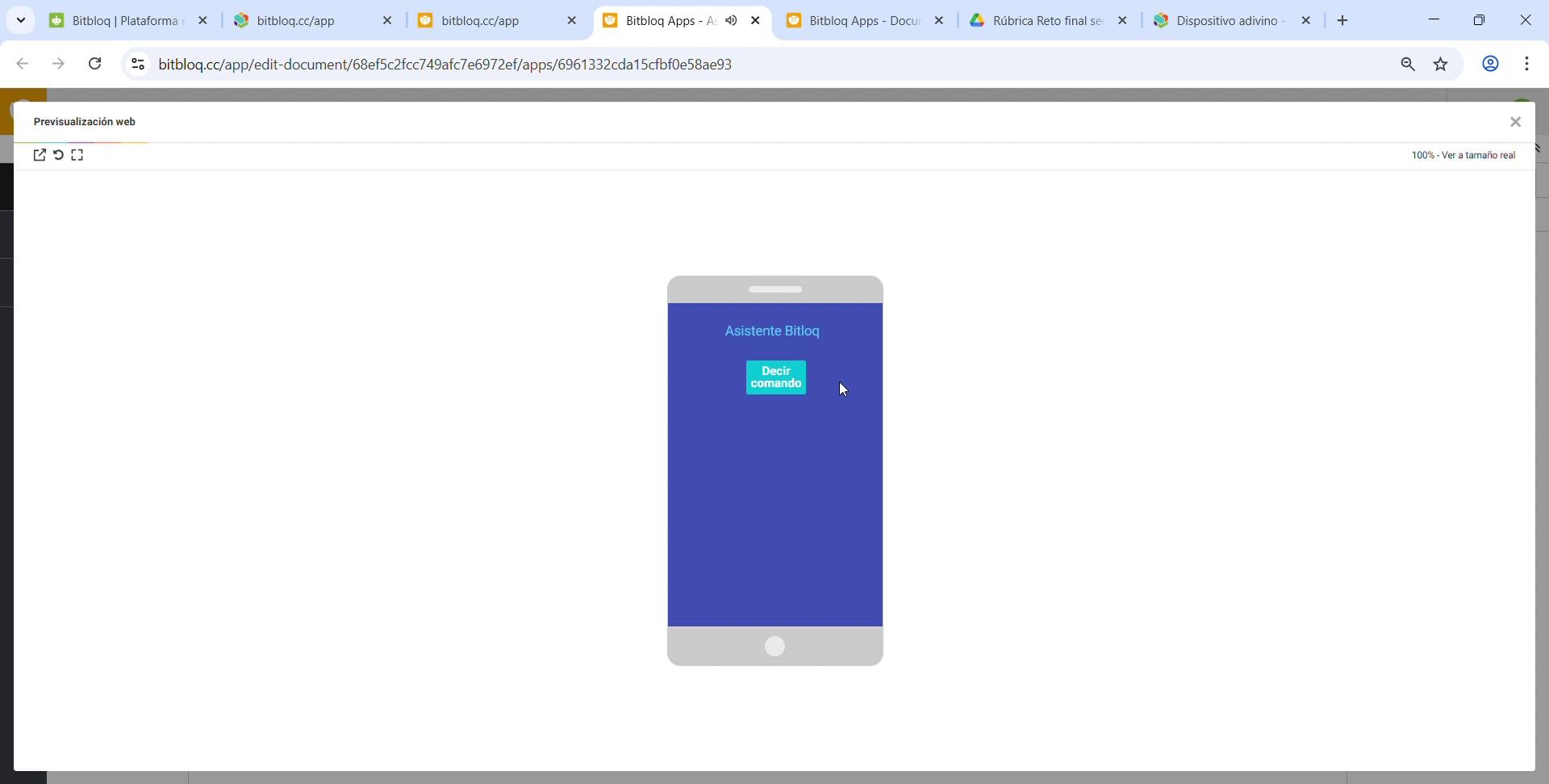Open the tab search dropdown
Viewport: 1549px width, 784px height.
point(21,20)
